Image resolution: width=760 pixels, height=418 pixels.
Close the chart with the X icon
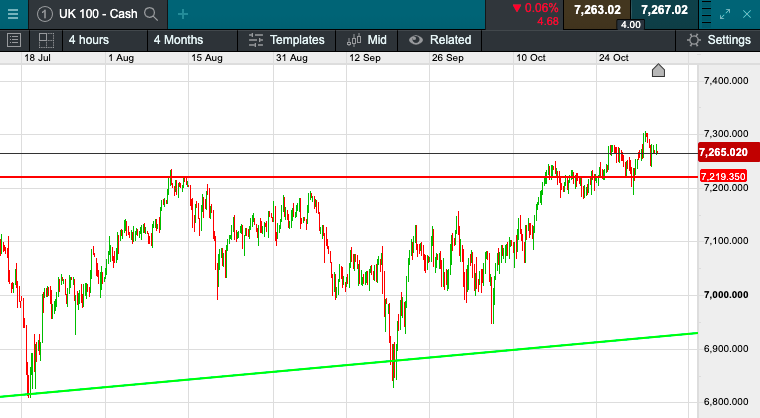pyautogui.click(x=746, y=14)
